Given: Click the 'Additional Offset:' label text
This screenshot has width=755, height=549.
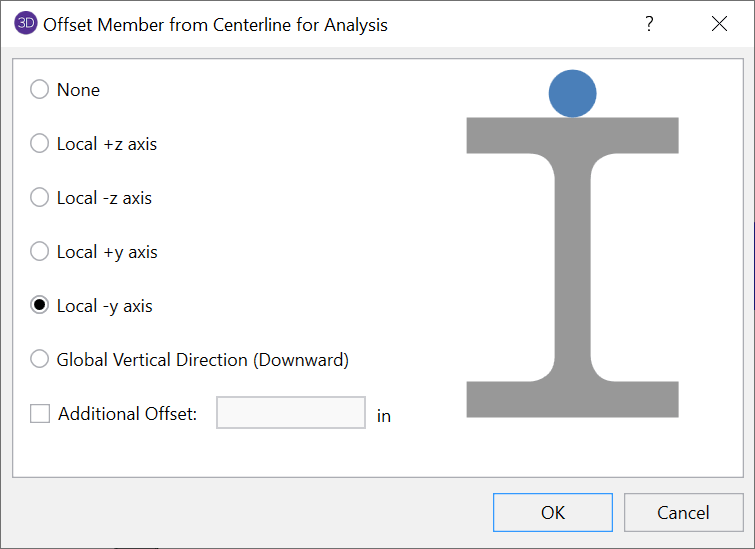Looking at the screenshot, I should (127, 414).
